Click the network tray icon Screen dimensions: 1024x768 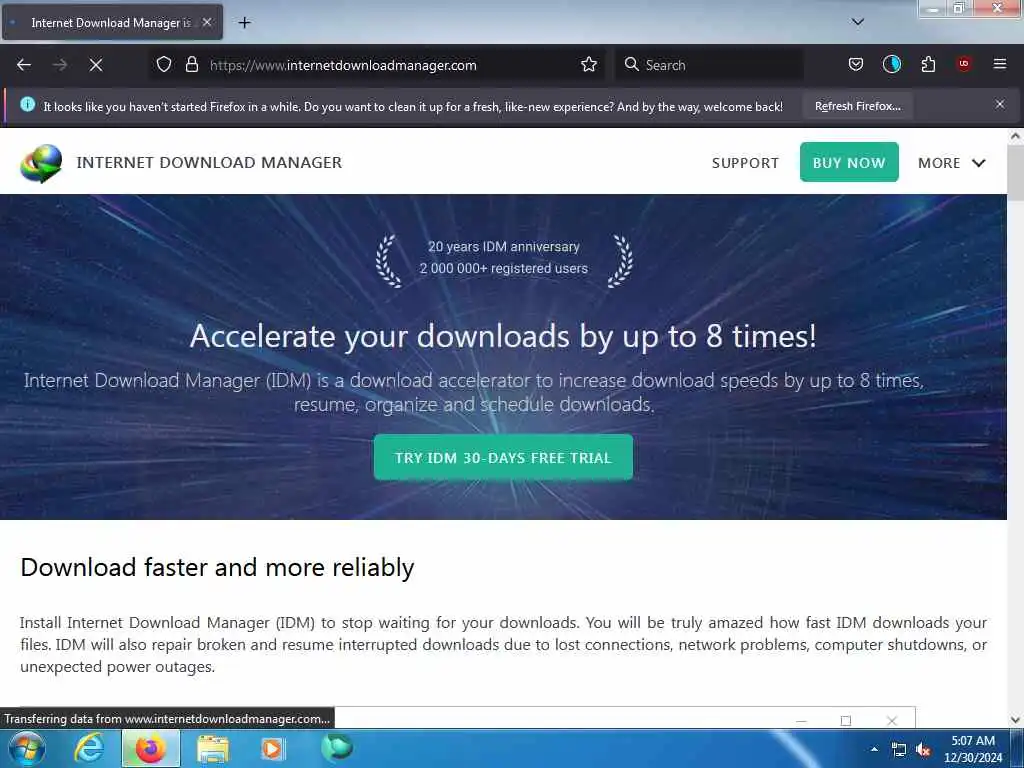[x=899, y=750]
